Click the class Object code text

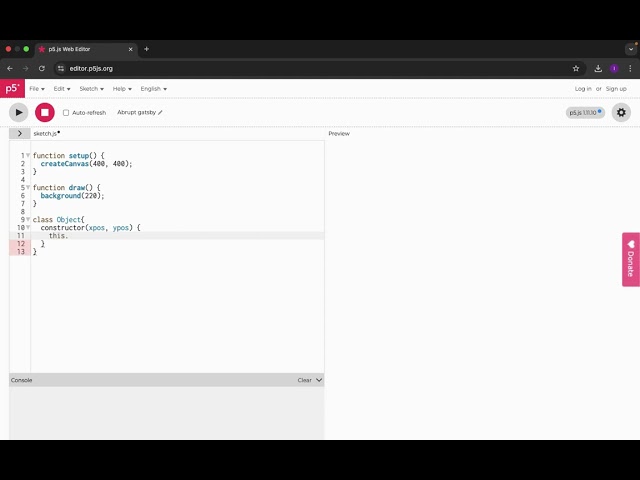[x=58, y=220]
